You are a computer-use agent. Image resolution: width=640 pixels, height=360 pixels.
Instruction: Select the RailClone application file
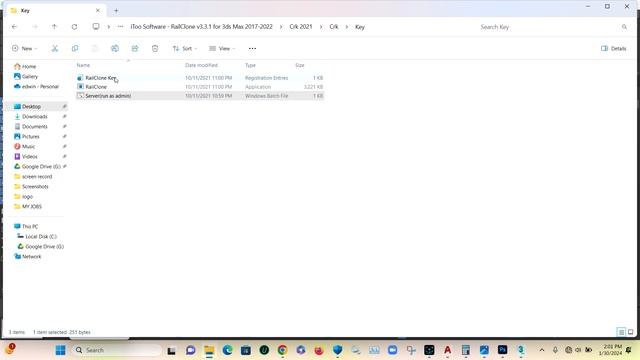coord(200,87)
